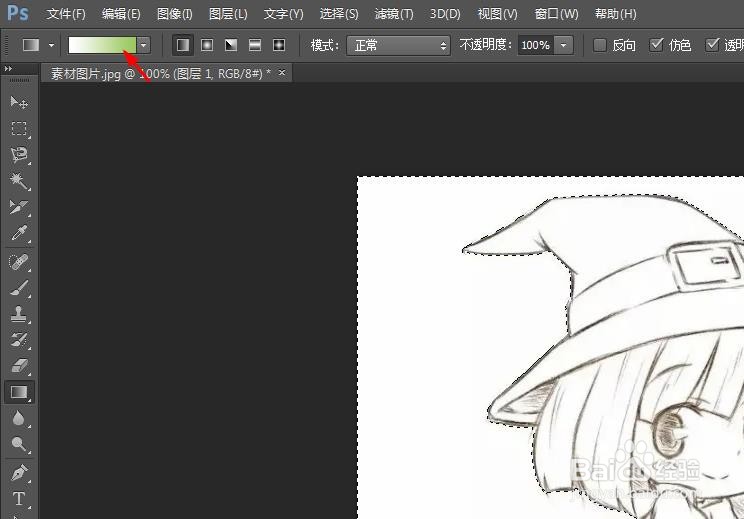Open the 图层(L) menu
The width and height of the screenshot is (744, 519).
click(228, 14)
